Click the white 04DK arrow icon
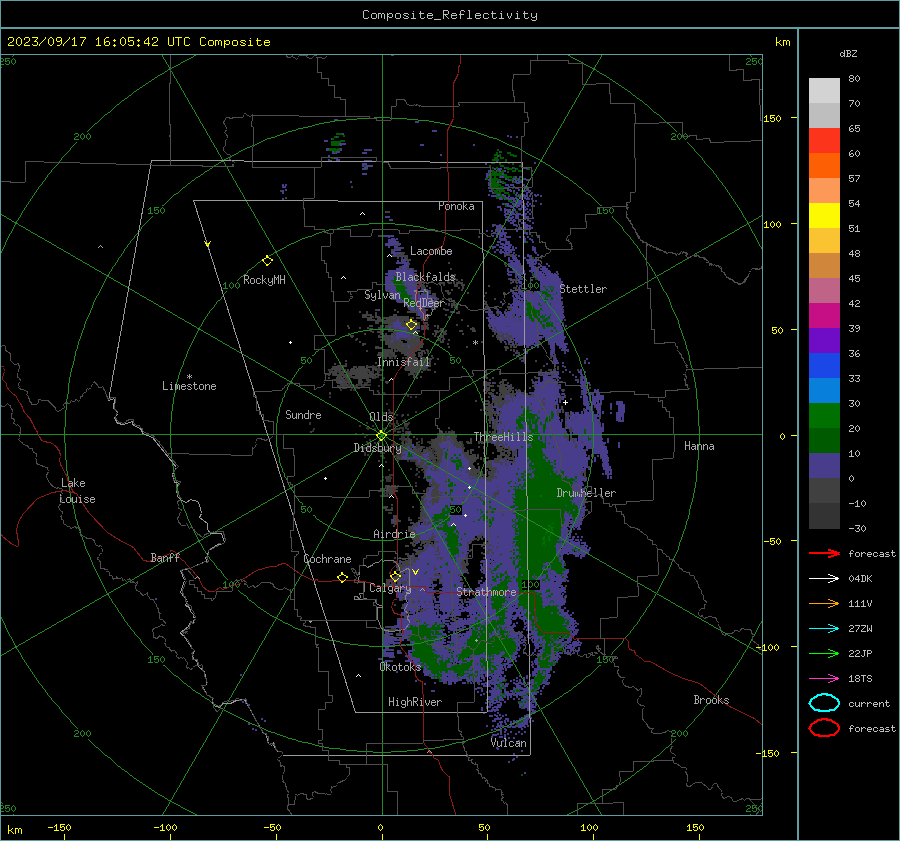The height and width of the screenshot is (841, 900). coord(824,579)
